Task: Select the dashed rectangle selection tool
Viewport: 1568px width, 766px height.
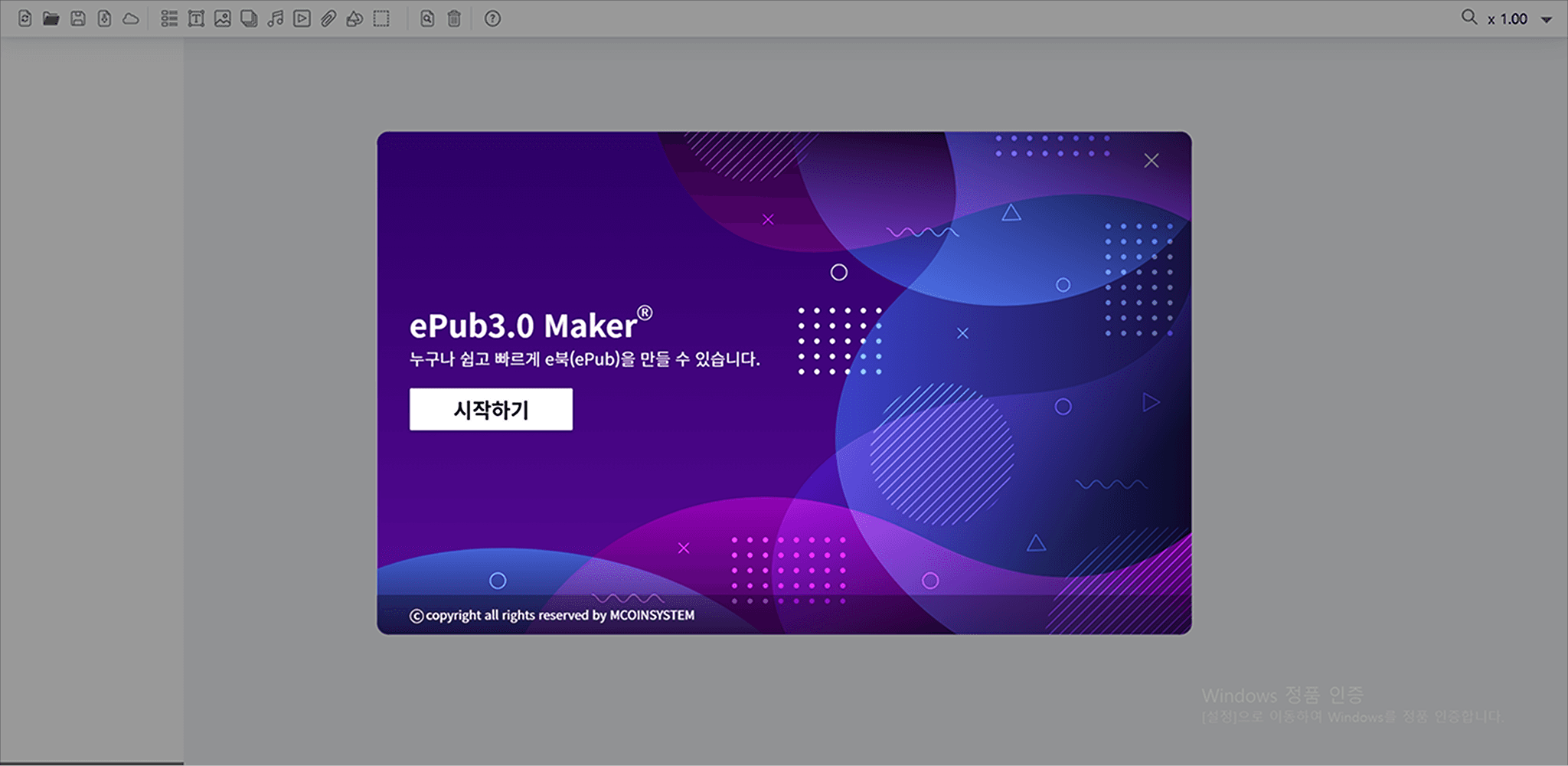Action: pyautogui.click(x=381, y=18)
